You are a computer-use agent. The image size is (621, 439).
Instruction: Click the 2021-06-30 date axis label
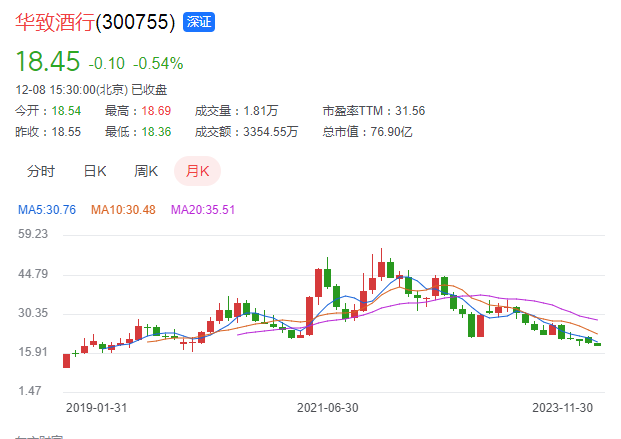tap(328, 408)
